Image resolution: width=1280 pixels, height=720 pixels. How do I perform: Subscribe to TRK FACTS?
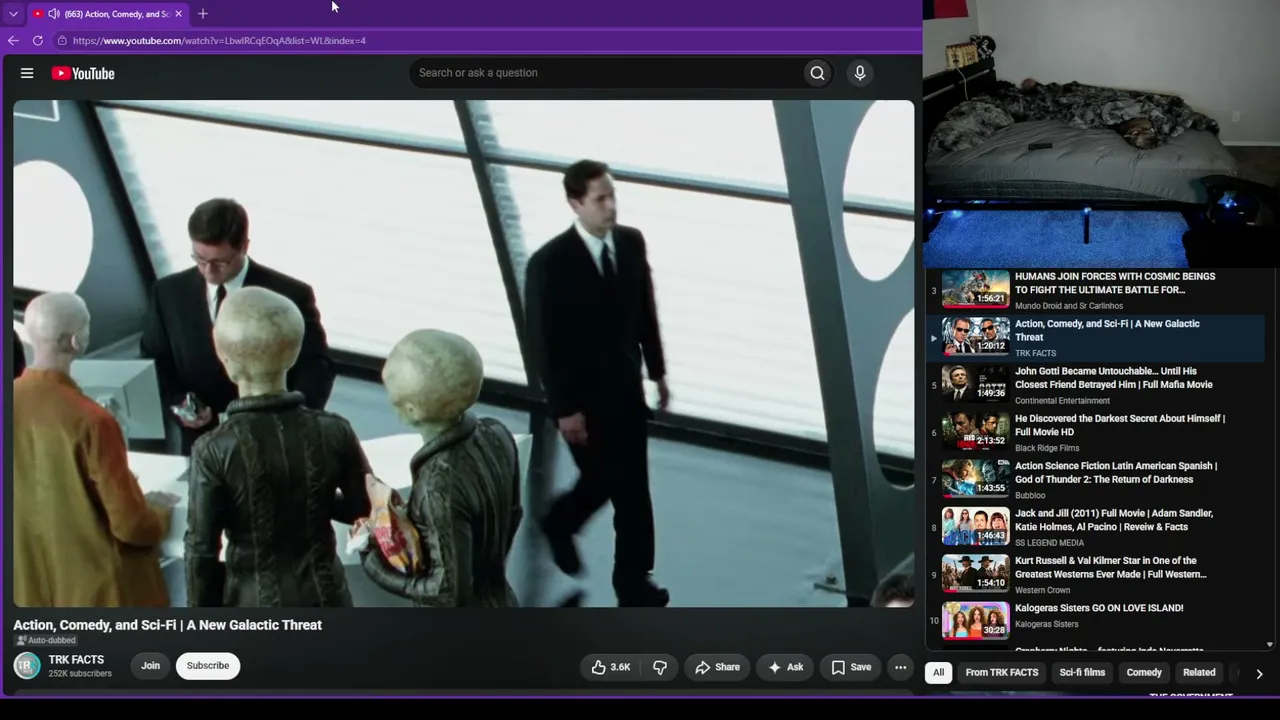(x=208, y=666)
